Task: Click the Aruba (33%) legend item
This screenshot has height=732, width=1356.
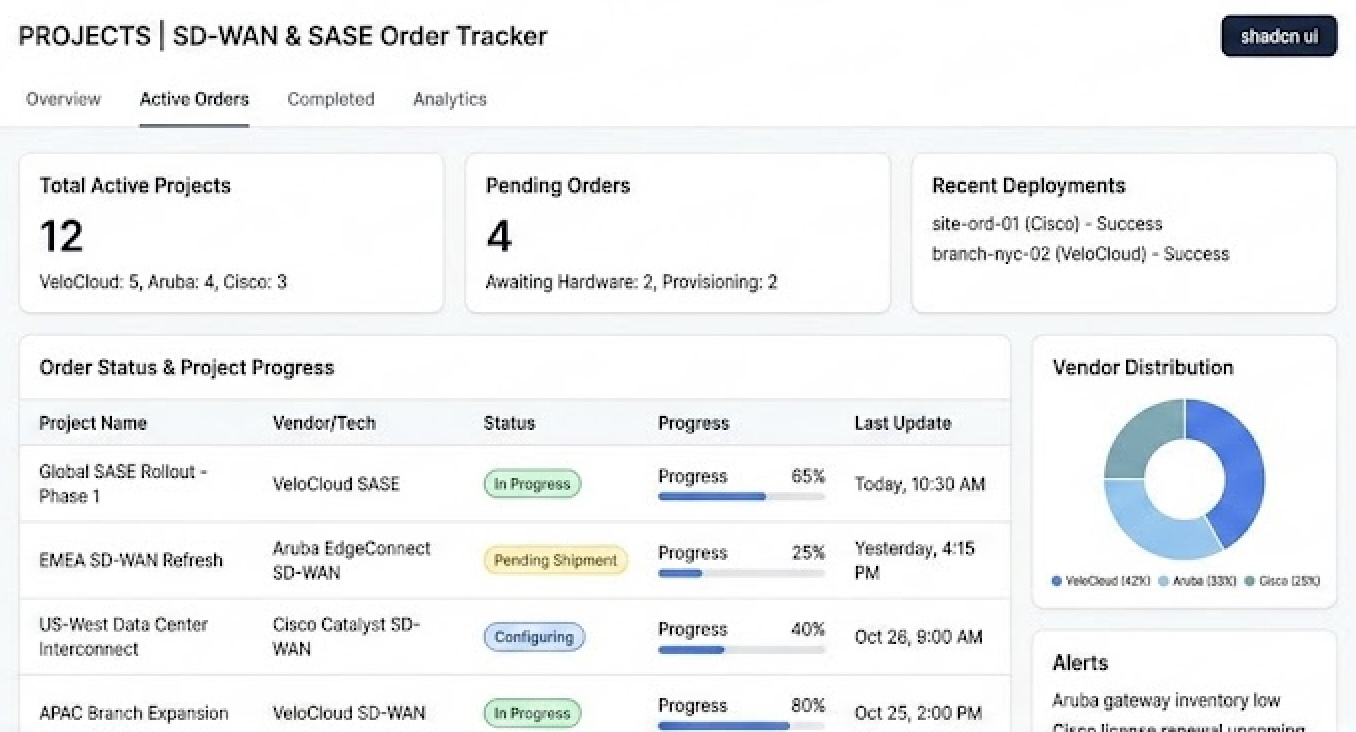Action: click(x=1197, y=581)
